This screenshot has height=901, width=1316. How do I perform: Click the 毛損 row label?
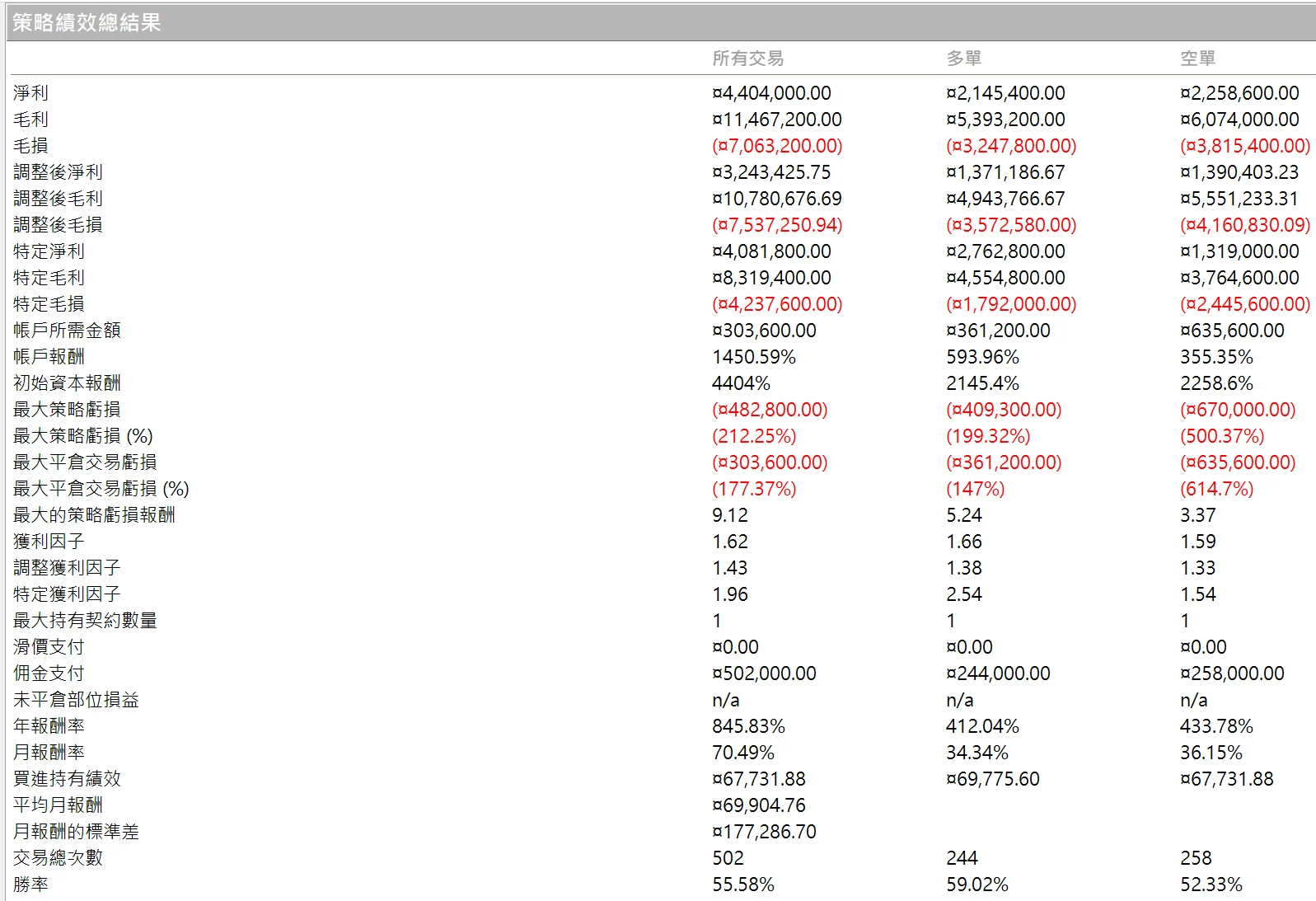(31, 146)
